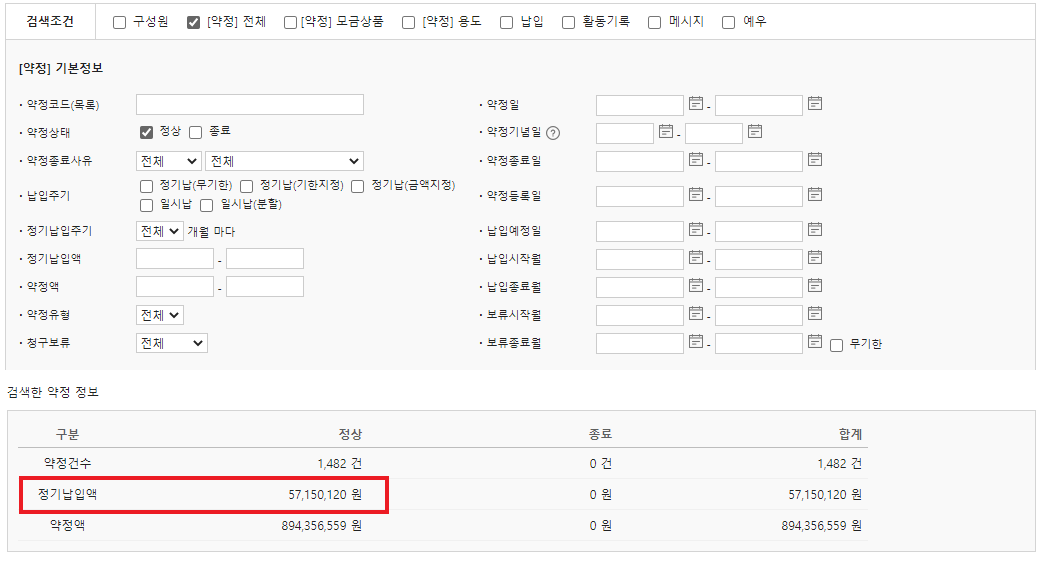Click 정기납입액 minimum amount field
This screenshot has width=1044, height=564.
[x=175, y=258]
